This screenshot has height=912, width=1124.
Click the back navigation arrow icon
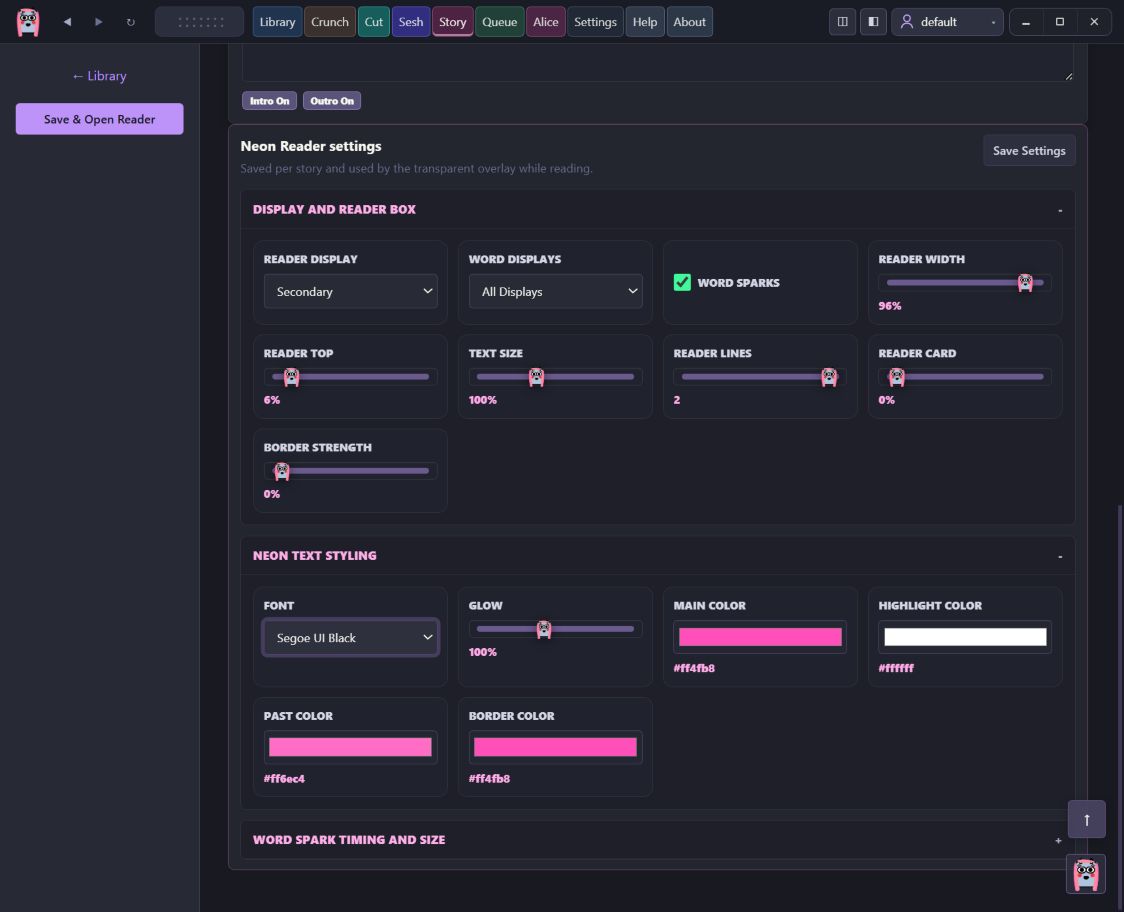[67, 22]
